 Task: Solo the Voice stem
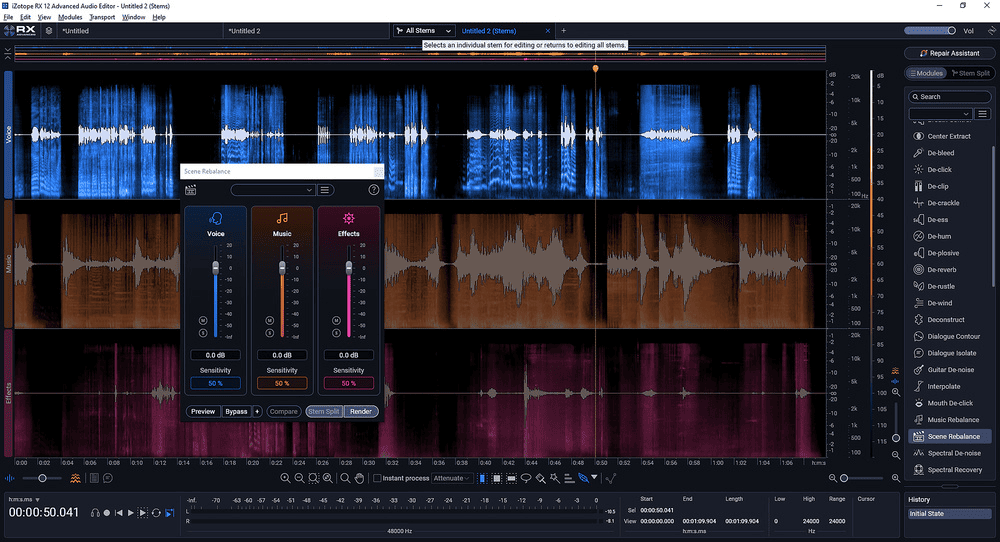(x=203, y=333)
